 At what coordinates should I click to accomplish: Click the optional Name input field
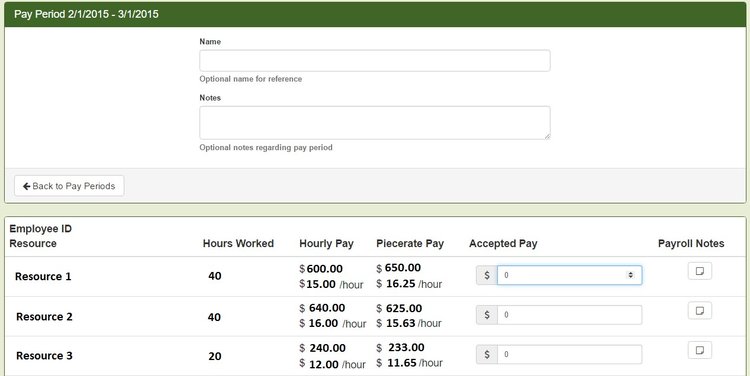pos(375,61)
